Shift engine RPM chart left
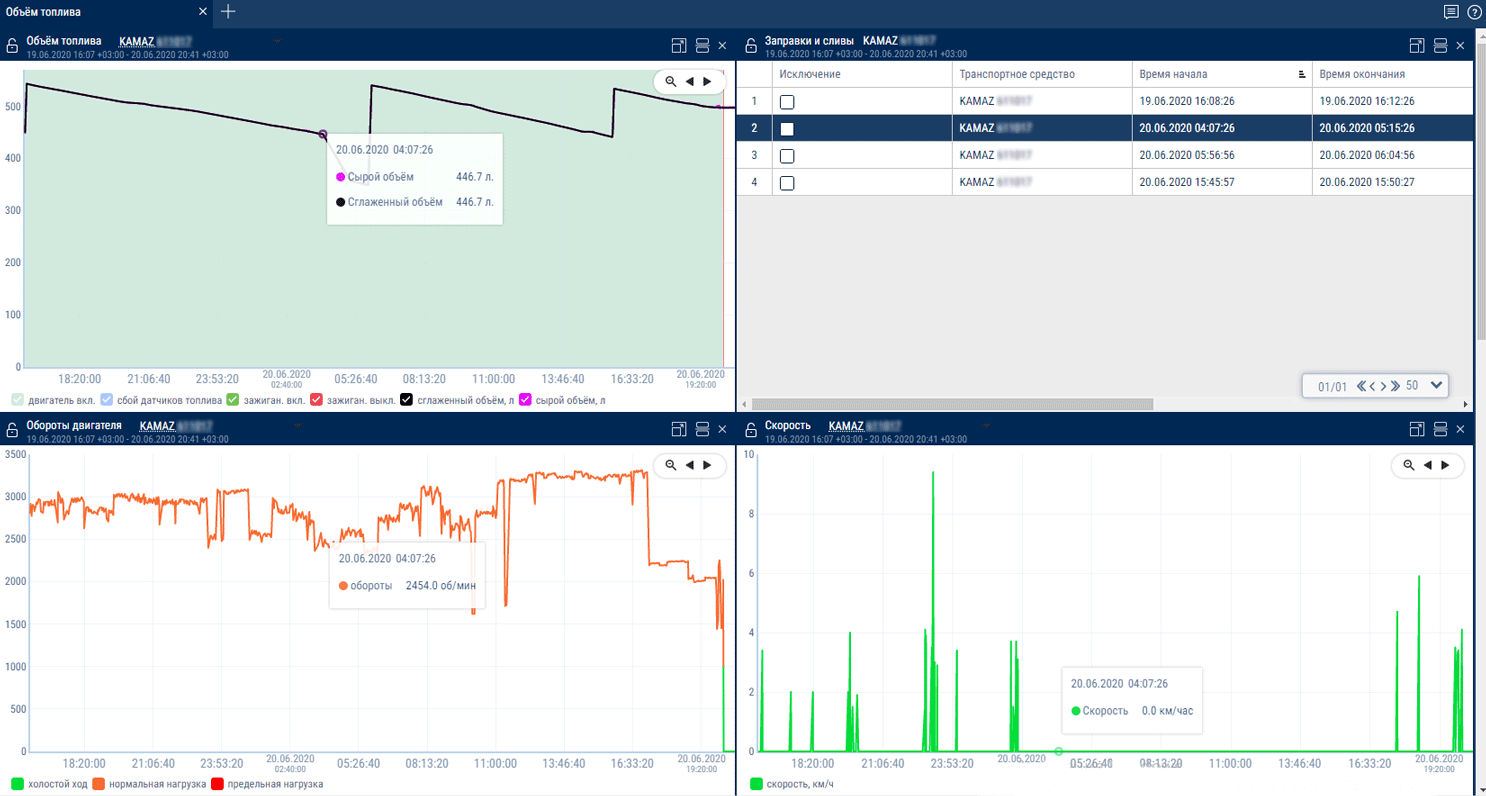This screenshot has height=796, width=1486. [689, 465]
